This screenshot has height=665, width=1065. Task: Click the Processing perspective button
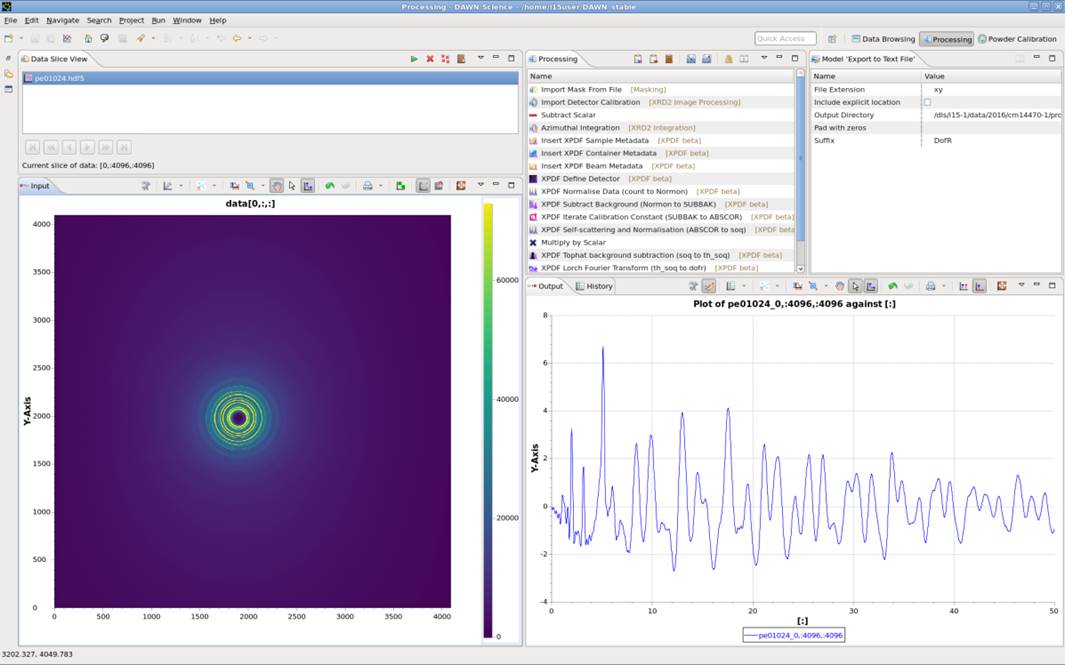(947, 39)
